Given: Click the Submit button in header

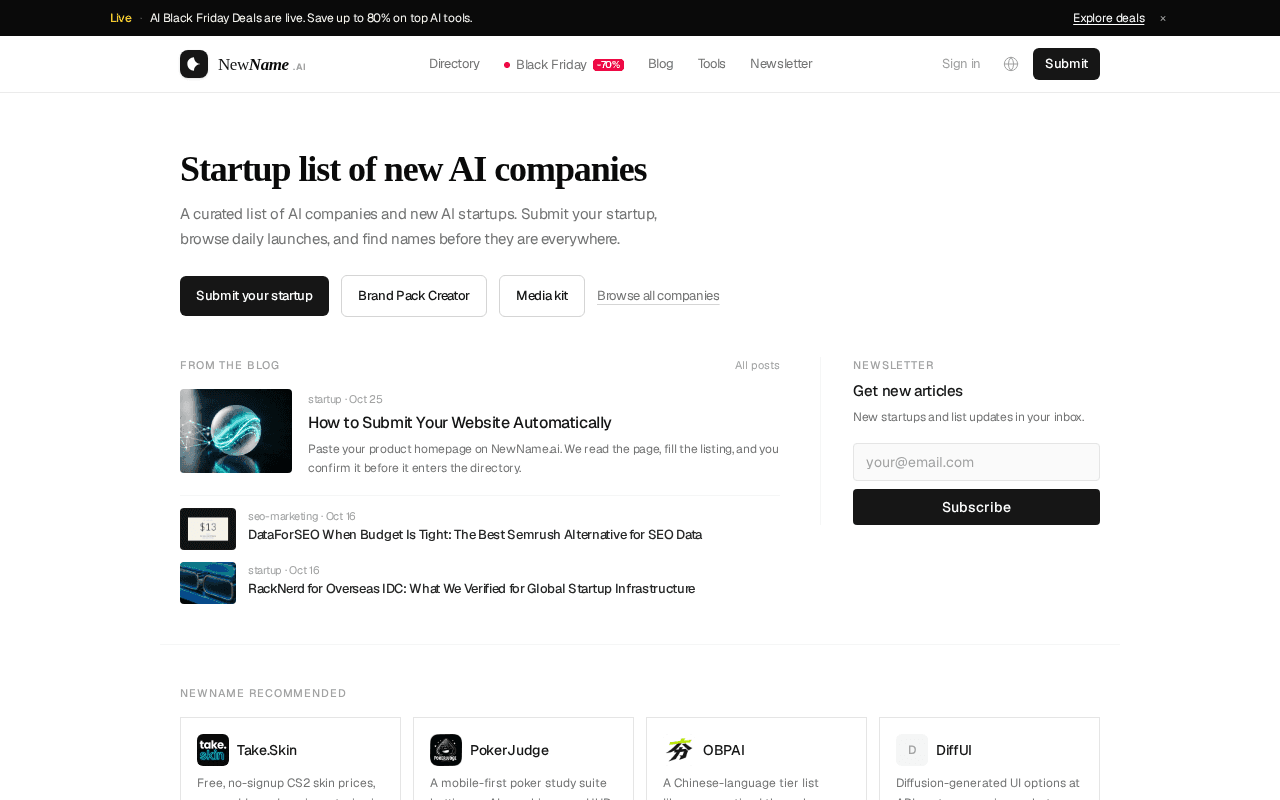Looking at the screenshot, I should pos(1066,64).
